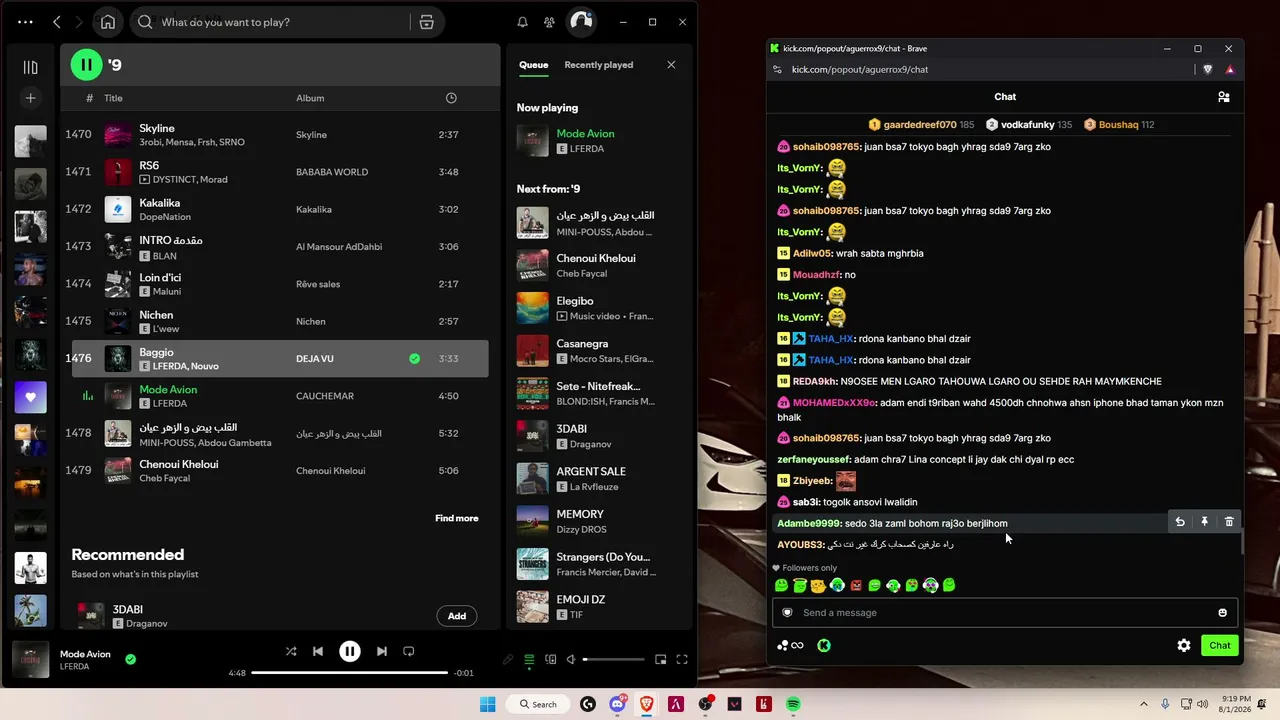The image size is (1280, 720).
Task: Skip to next track
Action: point(381,651)
